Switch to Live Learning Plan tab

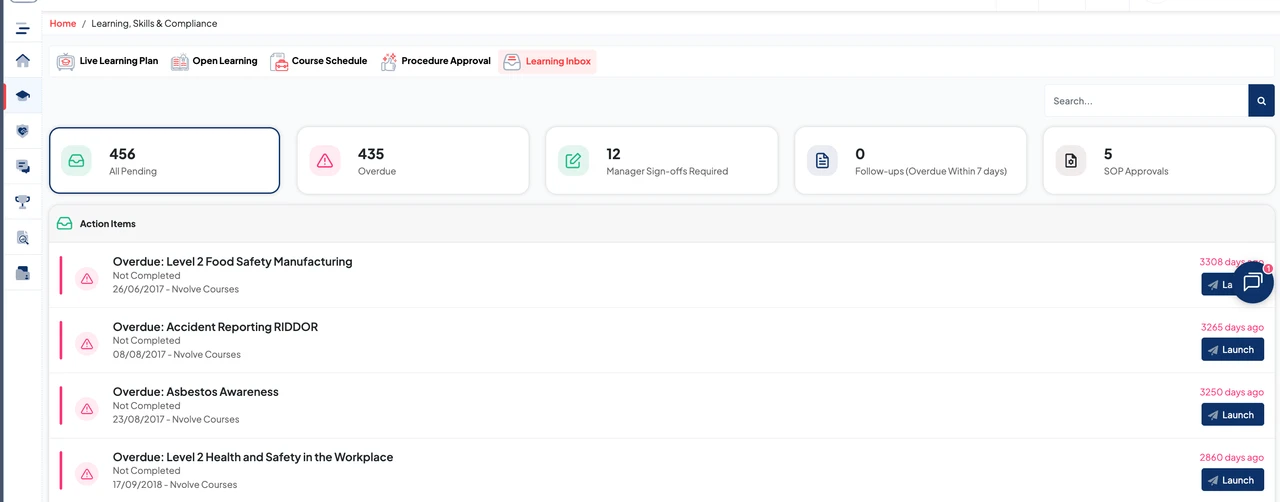click(x=108, y=61)
